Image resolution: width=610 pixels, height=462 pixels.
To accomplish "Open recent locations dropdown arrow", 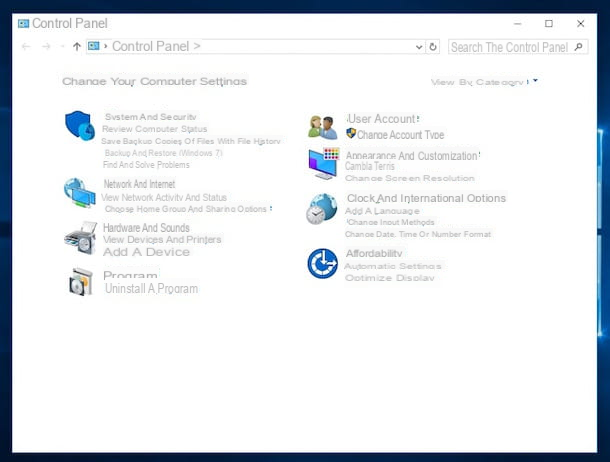I will 62,47.
